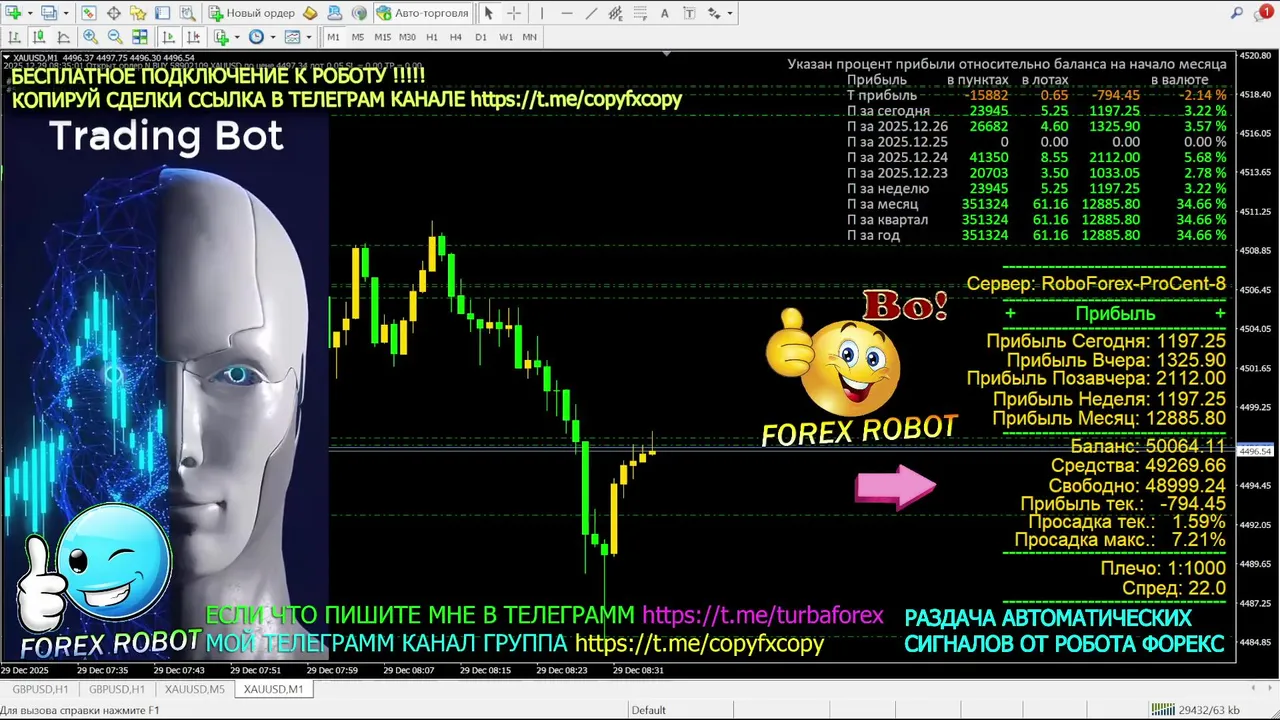The image size is (1280, 720).
Task: Expand the templates dropdown arrow
Action: pyautogui.click(x=309, y=37)
